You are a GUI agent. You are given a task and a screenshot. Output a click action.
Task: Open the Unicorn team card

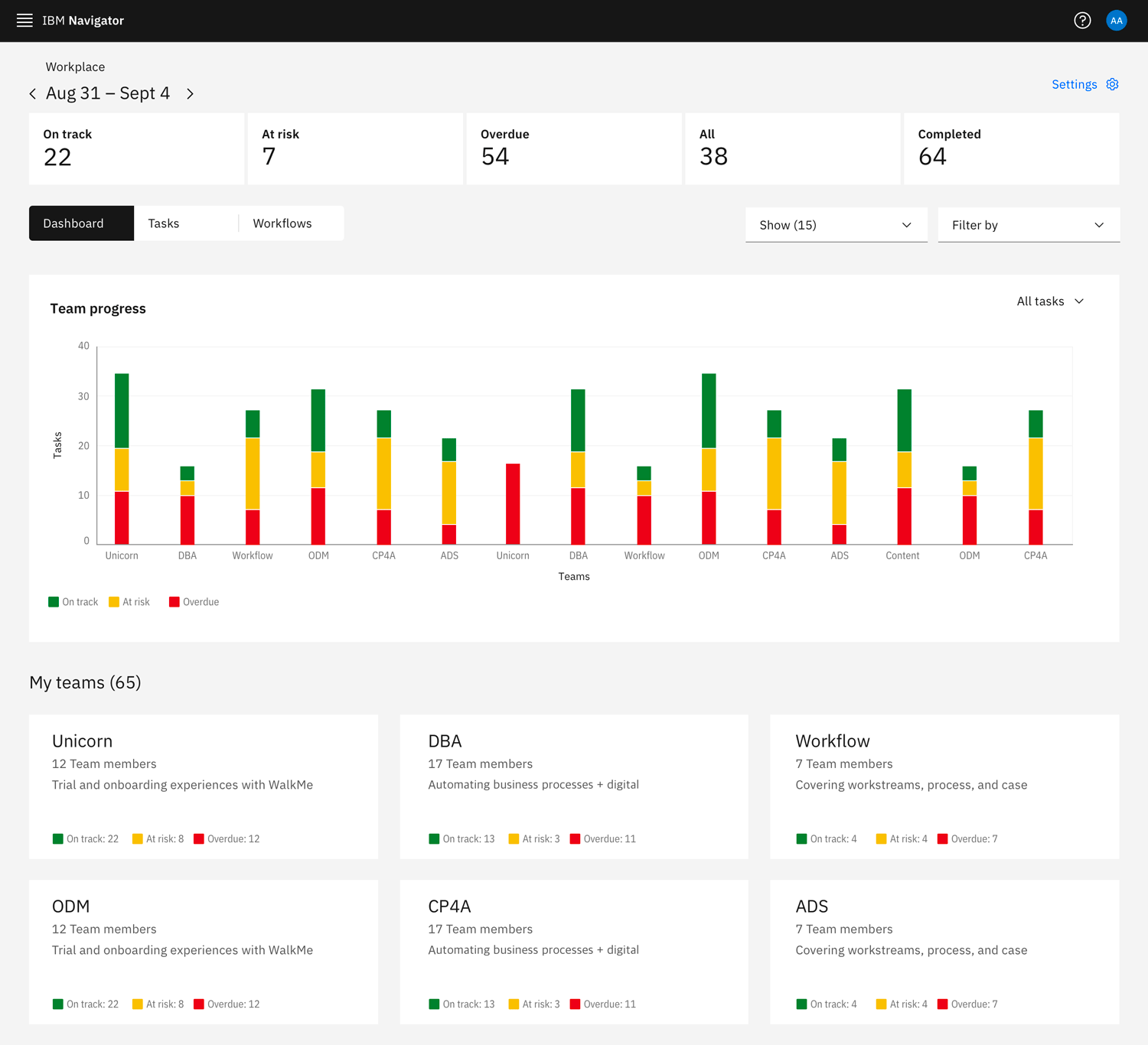(204, 786)
